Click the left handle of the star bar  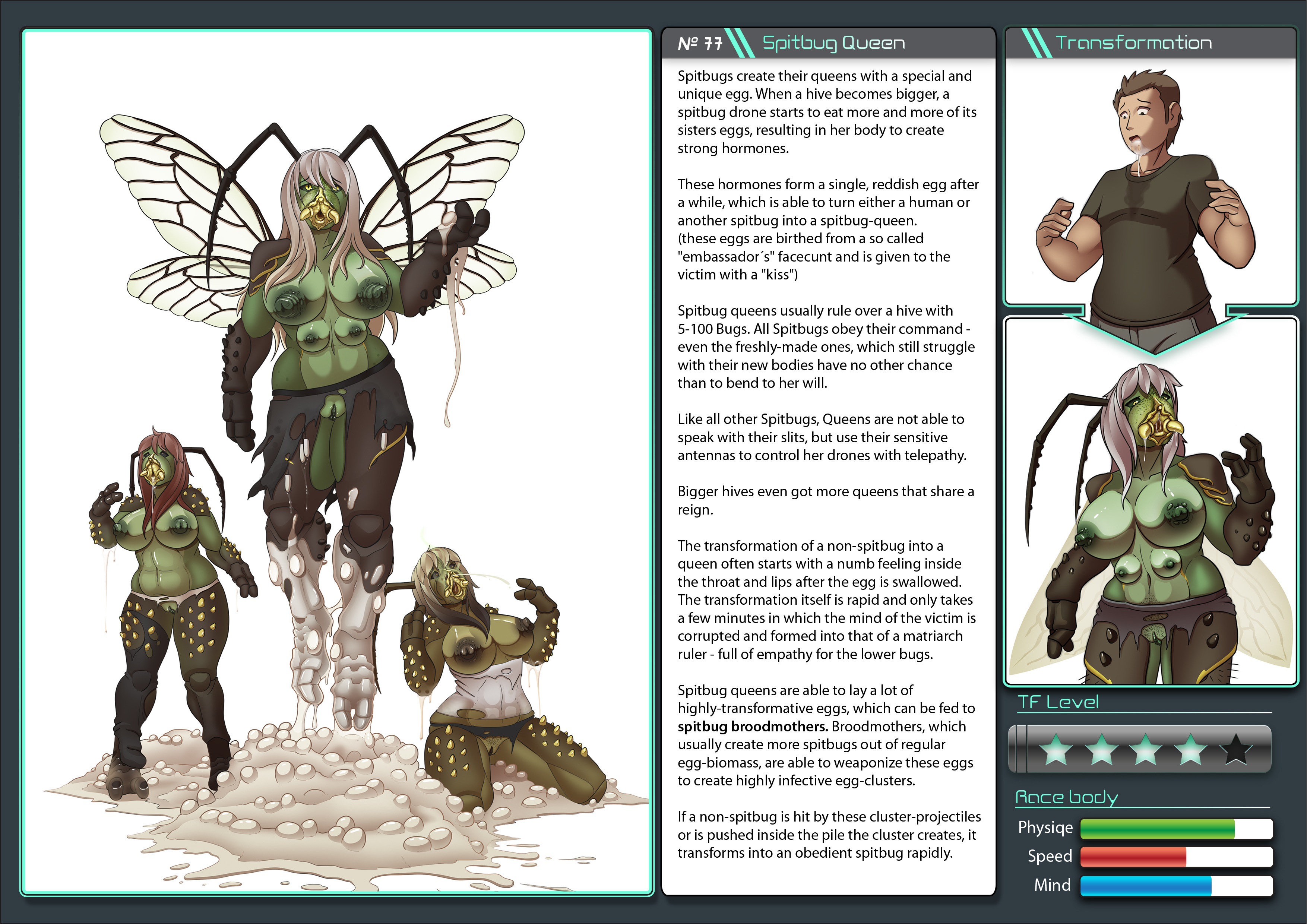tap(1020, 749)
